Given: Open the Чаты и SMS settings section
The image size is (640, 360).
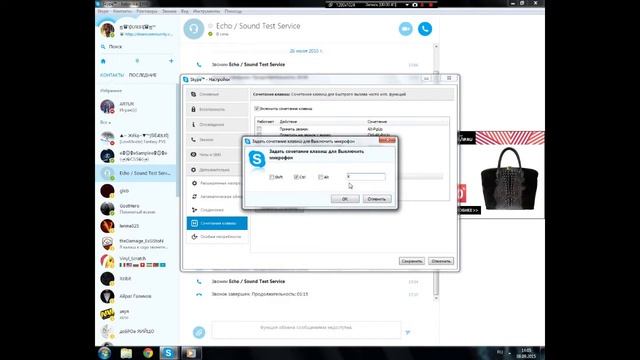Looking at the screenshot, I should click(215, 155).
